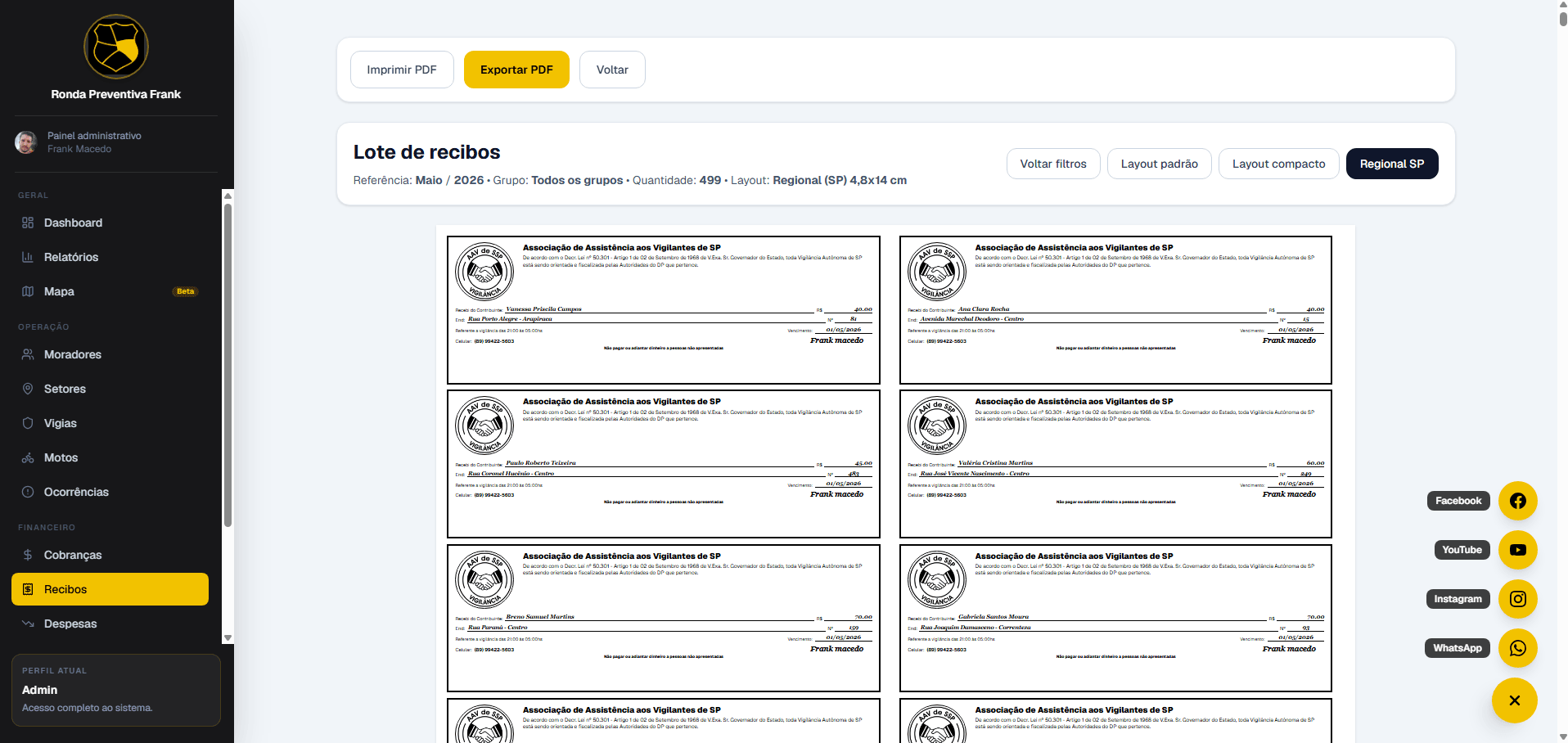The image size is (1568, 743).
Task: Open the YouTube round icon button
Action: coord(1518,550)
